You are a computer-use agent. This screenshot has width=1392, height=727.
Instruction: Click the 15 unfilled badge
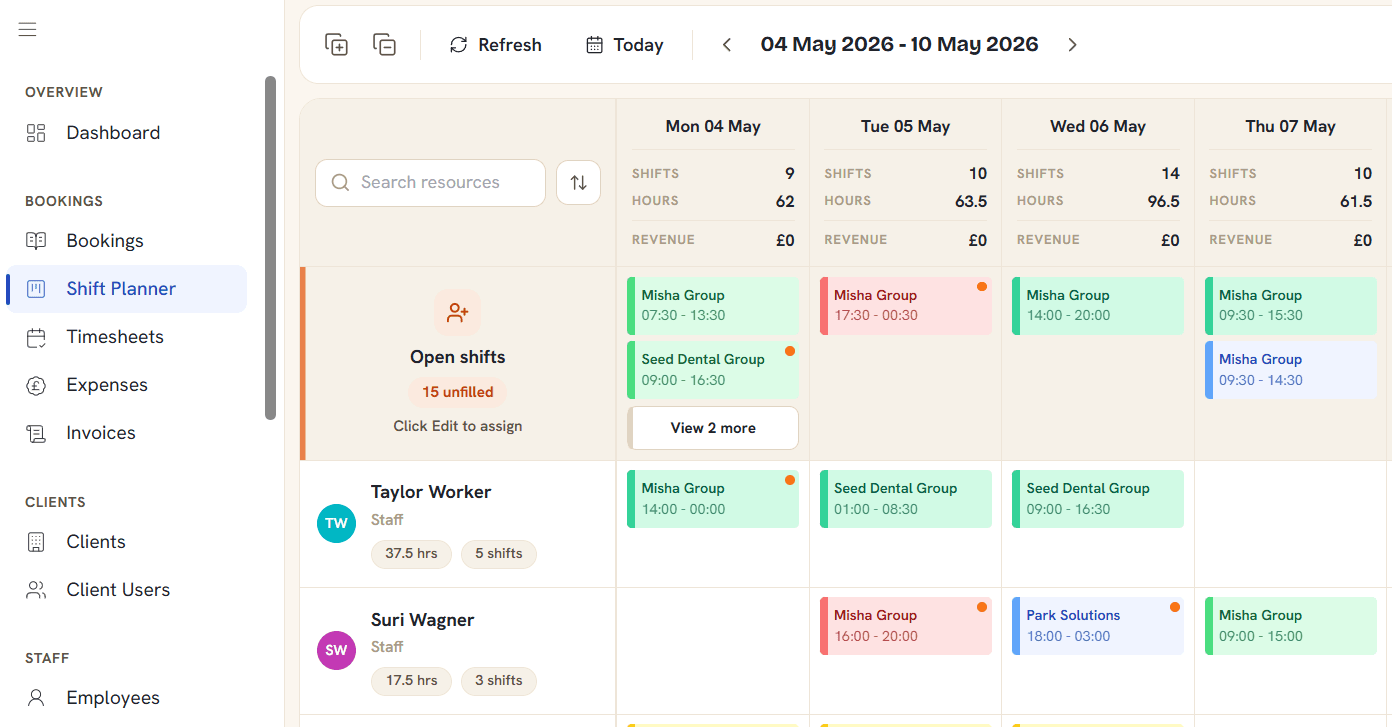point(457,392)
